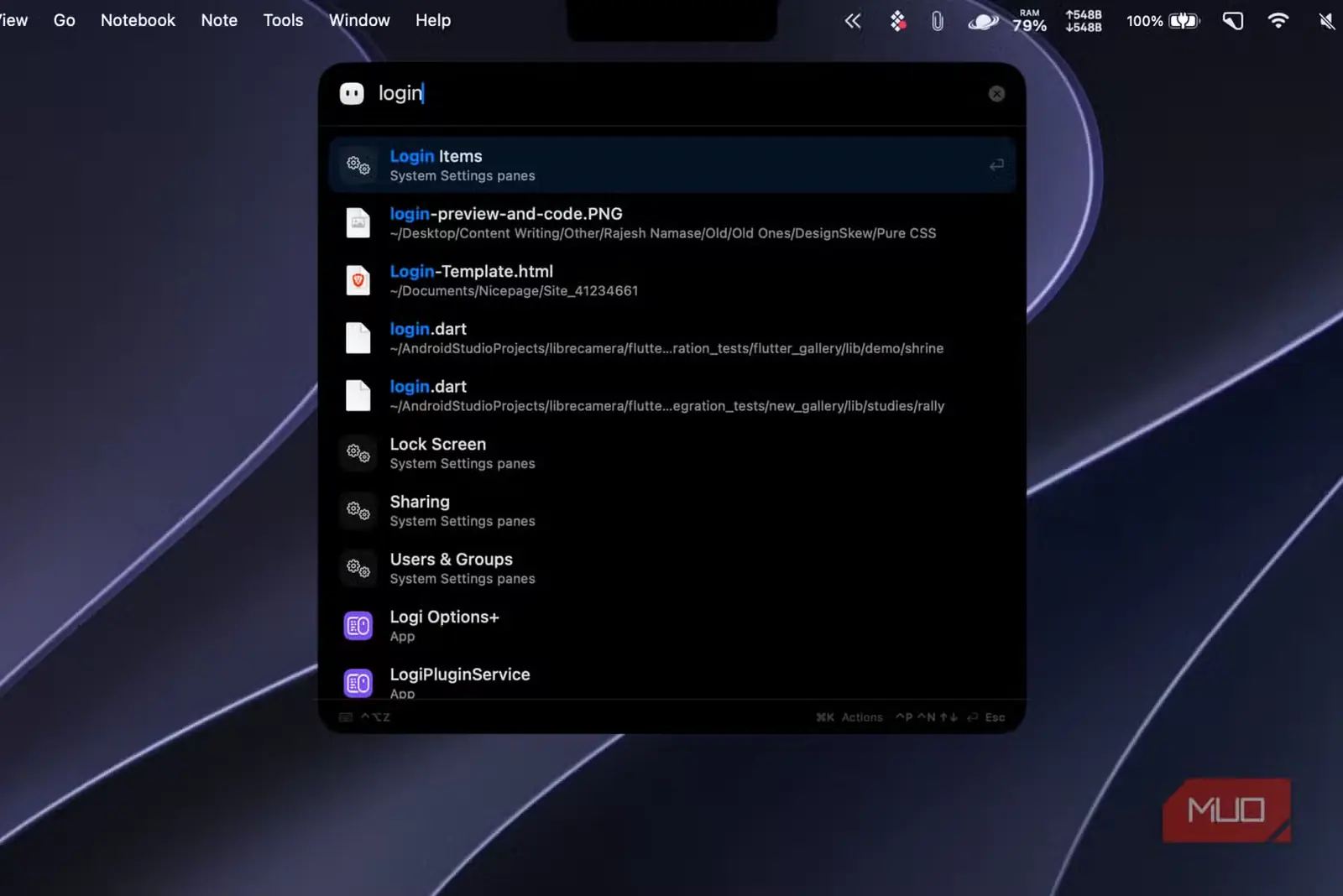The image size is (1343, 896).
Task: Open the Notebook menu
Action: pyautogui.click(x=138, y=20)
